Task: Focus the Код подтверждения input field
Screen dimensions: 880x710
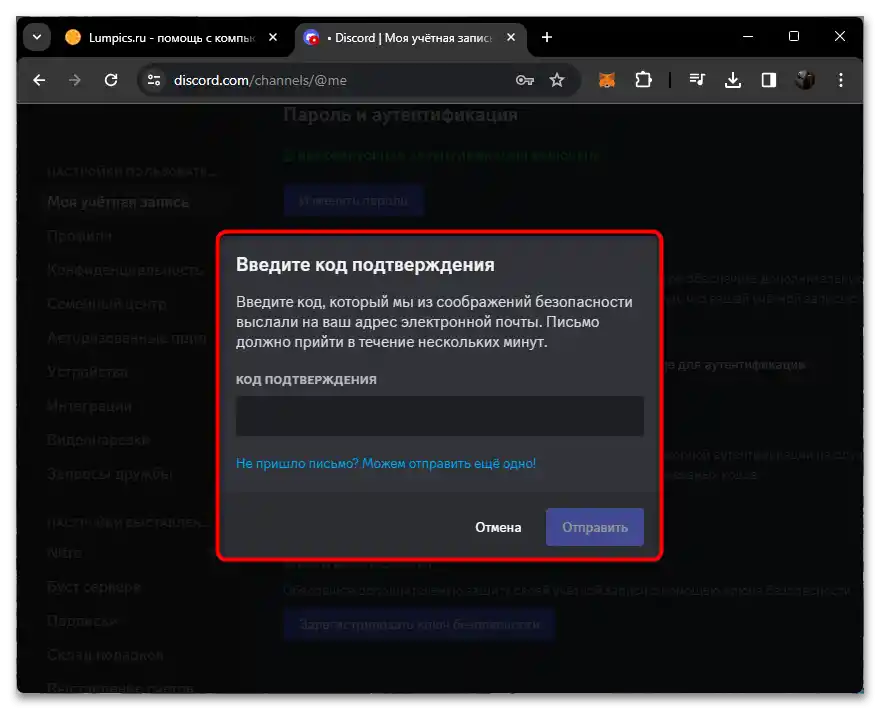Action: 439,416
